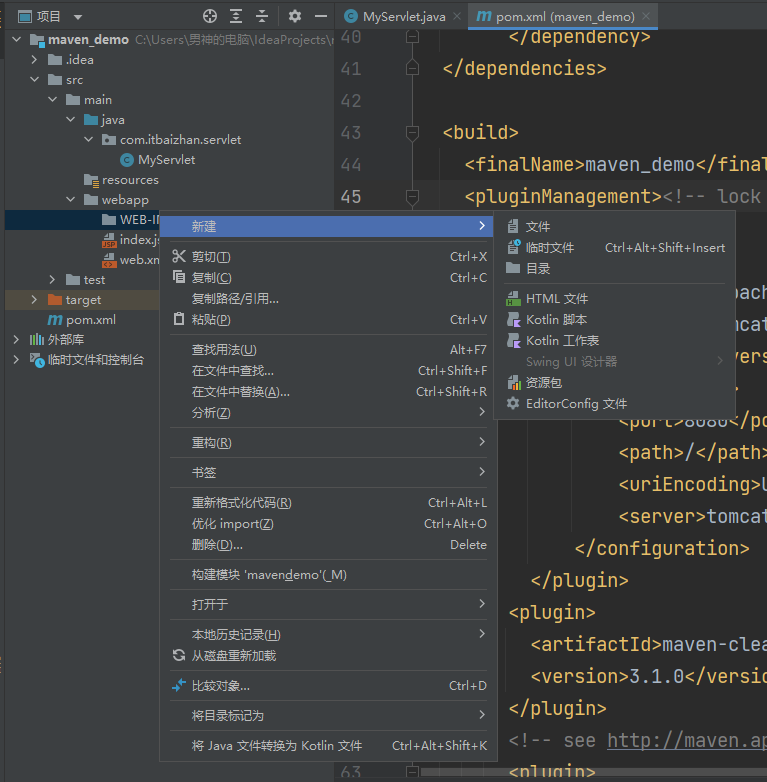Collapse the com.itbaizhan.servlet package

(x=89, y=139)
